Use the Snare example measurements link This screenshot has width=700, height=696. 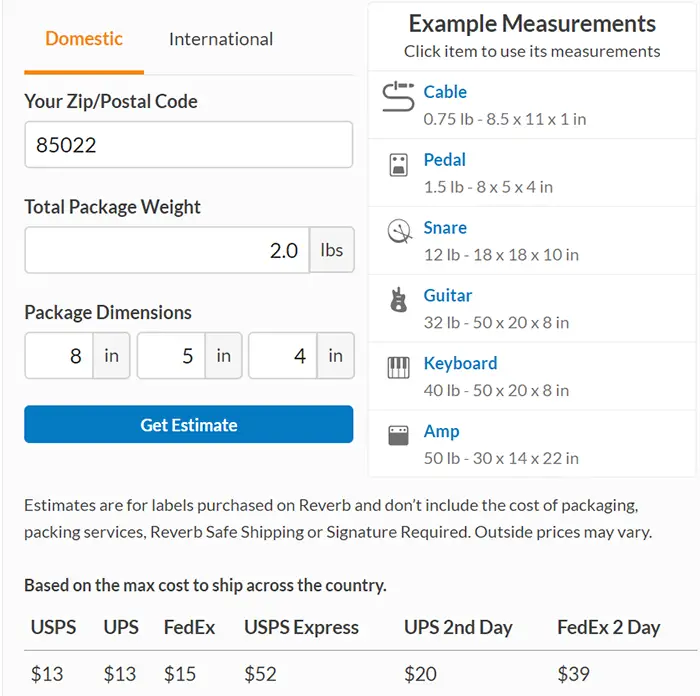pyautogui.click(x=445, y=228)
